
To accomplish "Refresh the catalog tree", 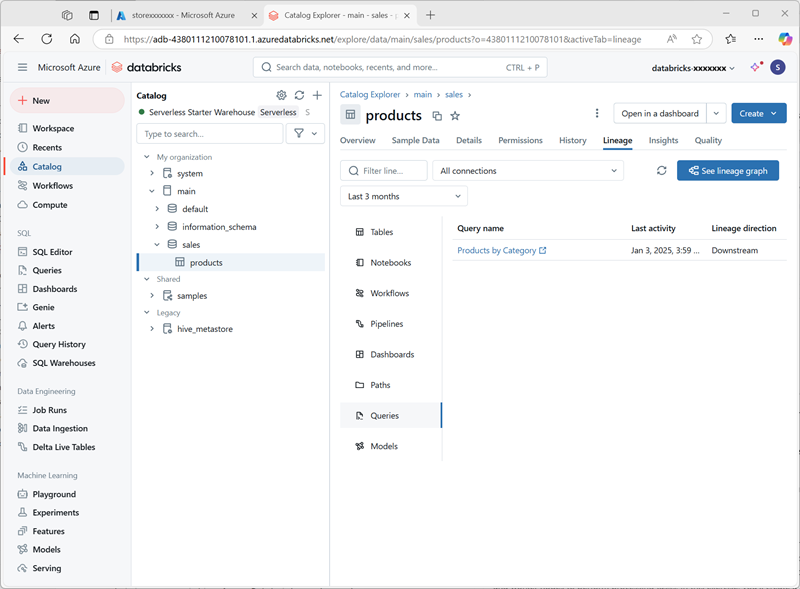I will click(x=299, y=95).
